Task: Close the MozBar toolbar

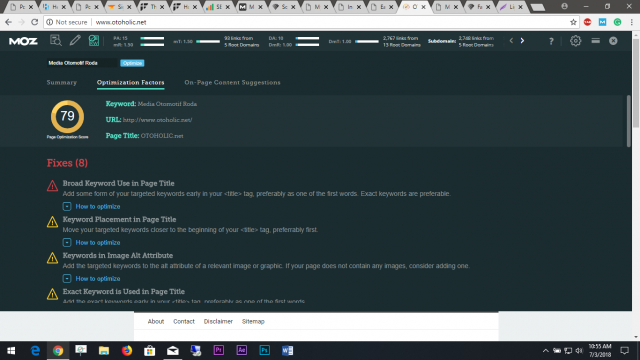Action: click(x=613, y=41)
